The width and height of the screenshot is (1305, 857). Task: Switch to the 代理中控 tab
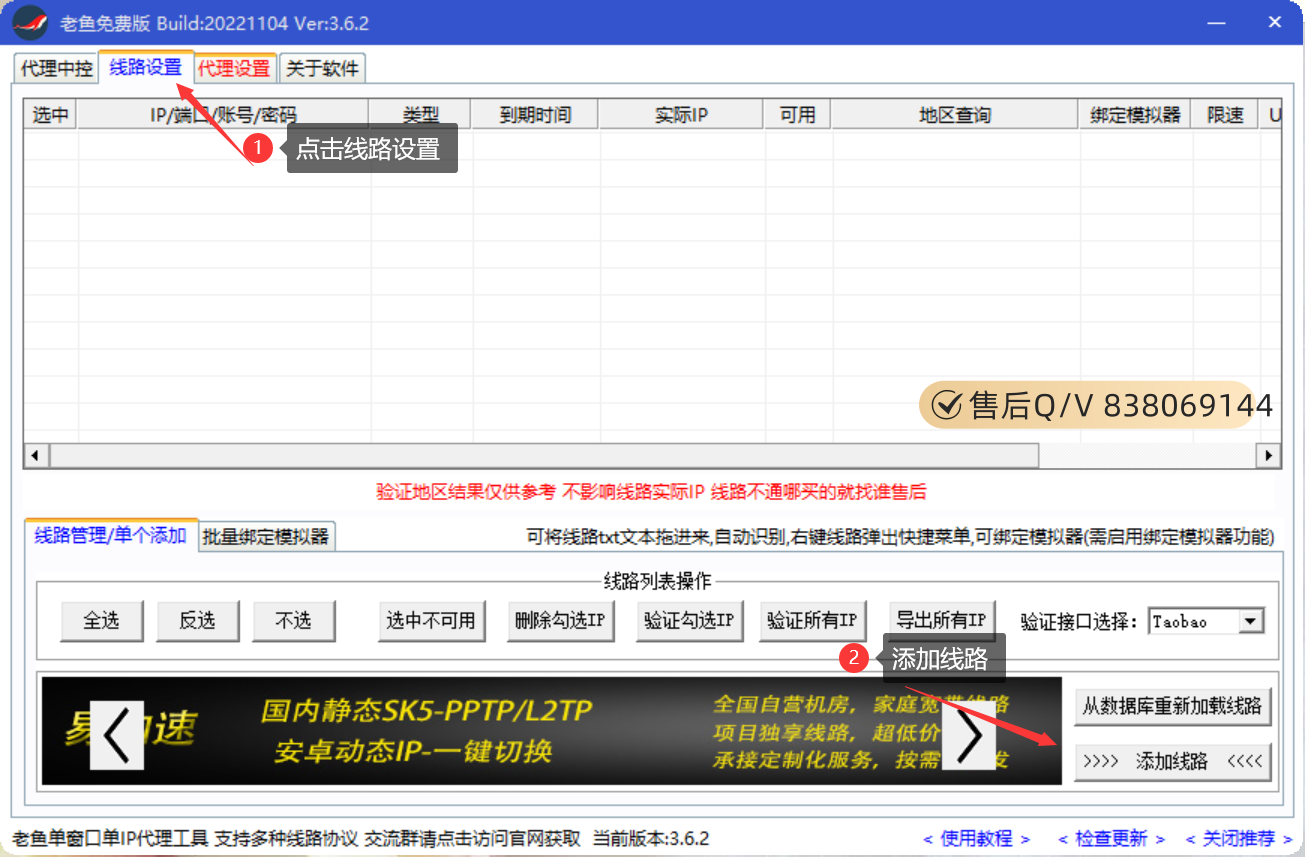[x=56, y=68]
